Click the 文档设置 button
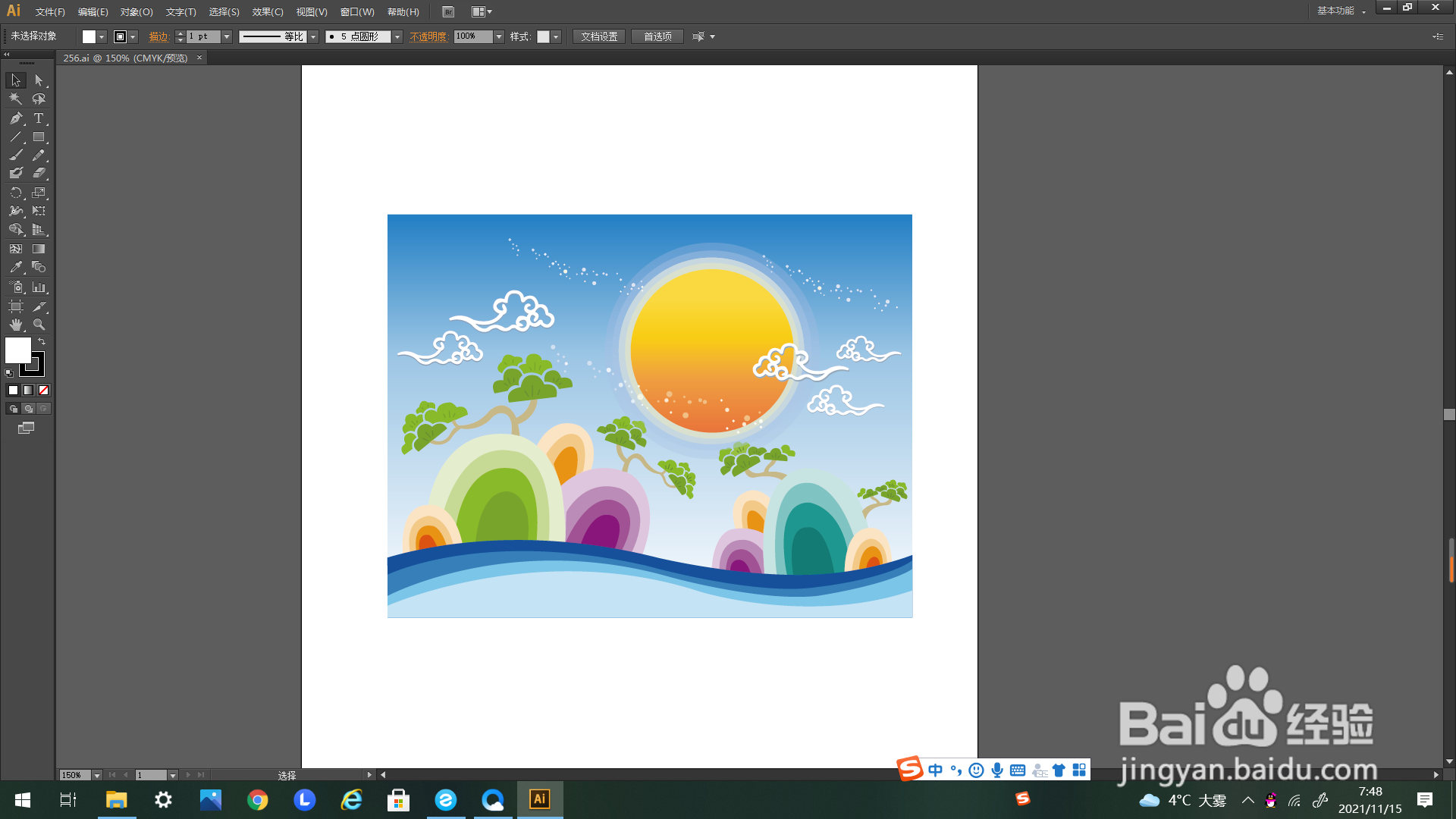Image resolution: width=1456 pixels, height=819 pixels. point(599,36)
